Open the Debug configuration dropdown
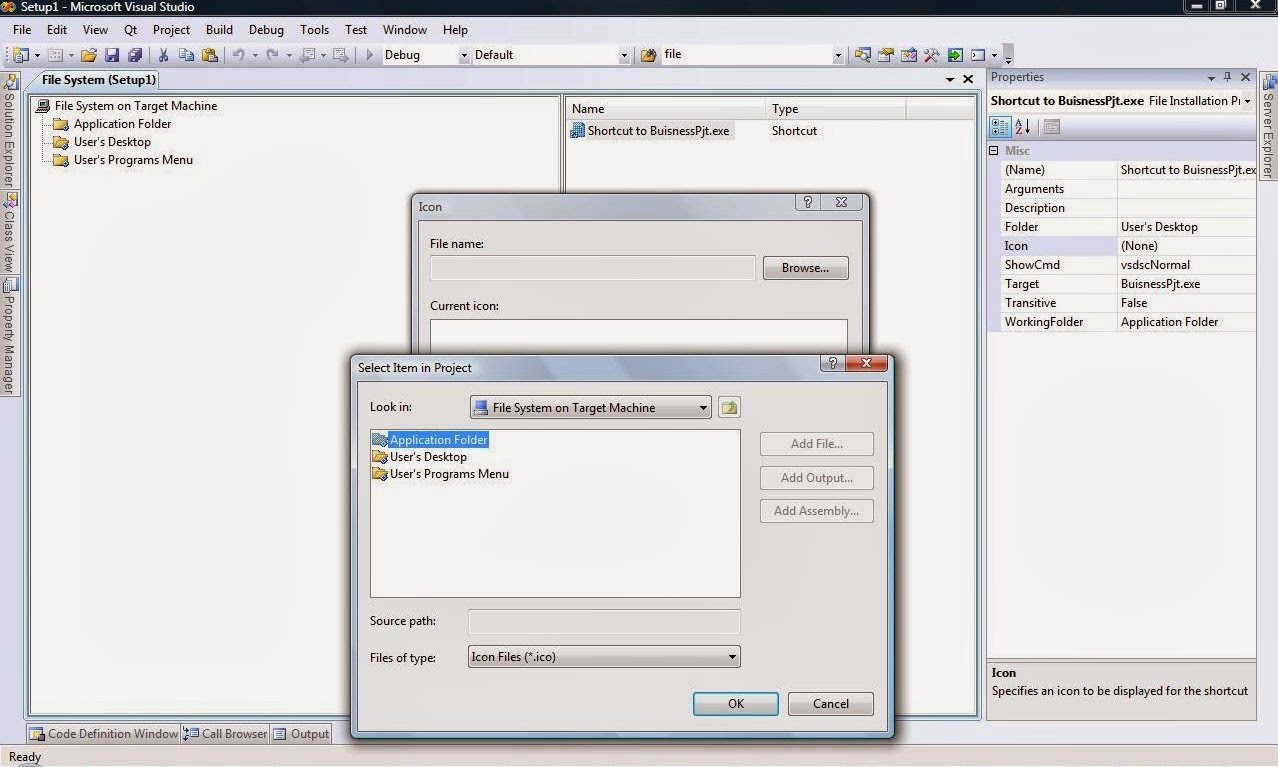 click(x=464, y=55)
